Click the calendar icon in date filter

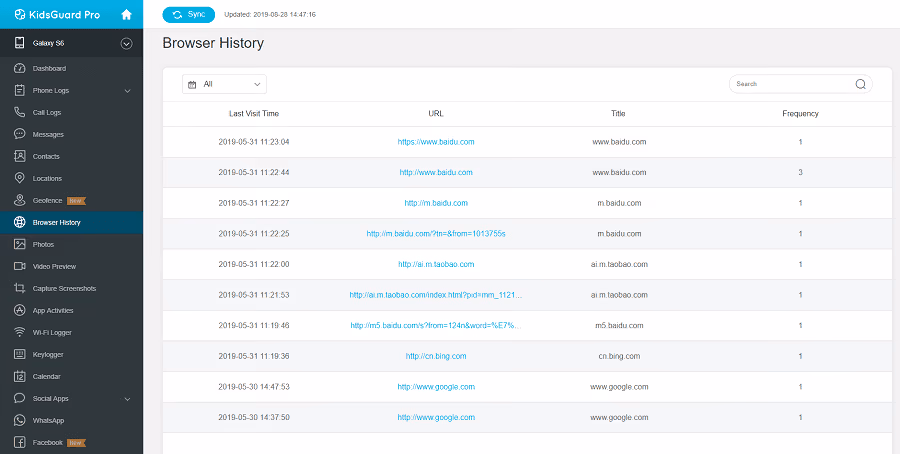192,84
